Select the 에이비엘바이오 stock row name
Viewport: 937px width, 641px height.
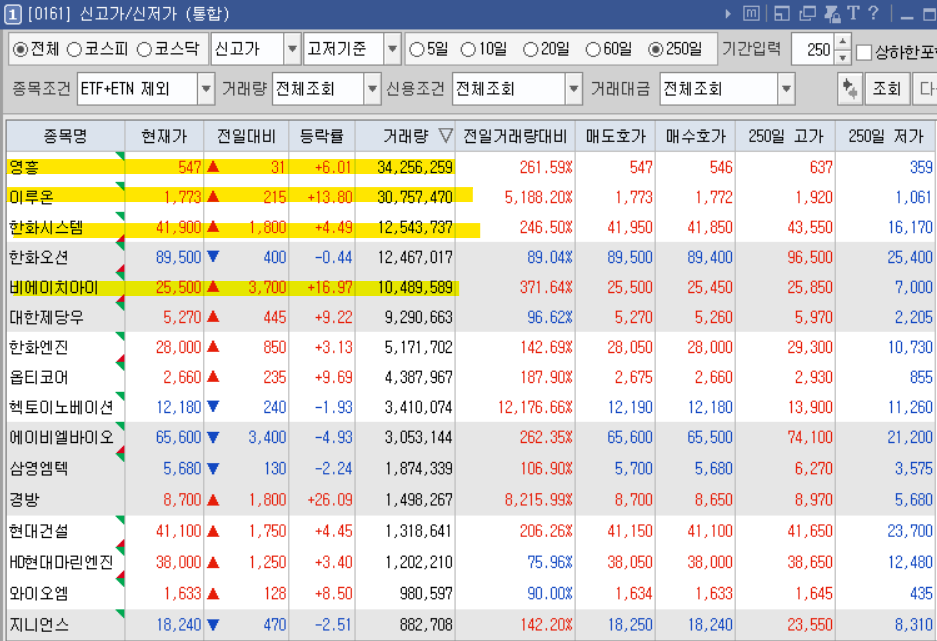(61, 437)
